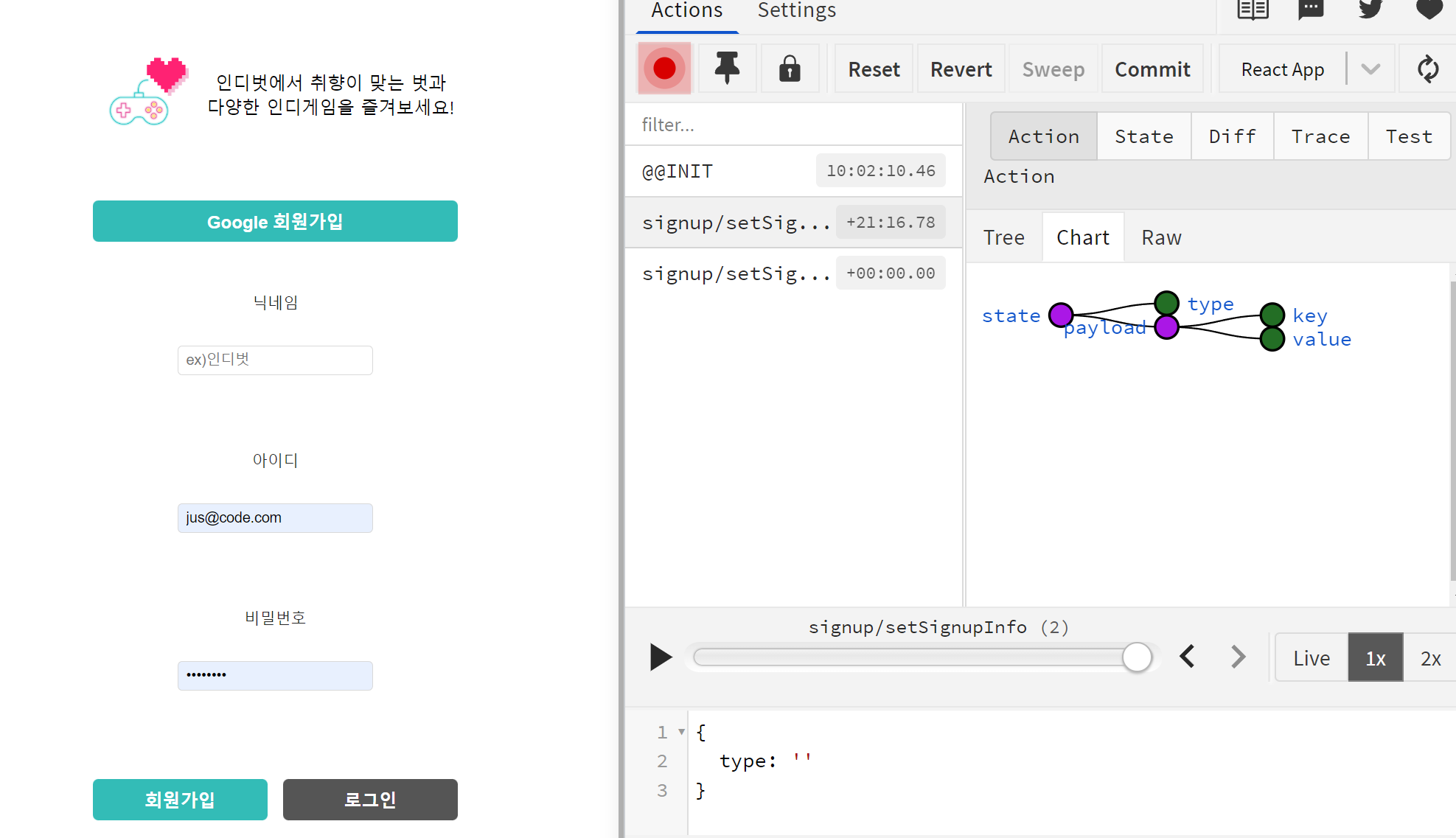Click the action timeline slider handle
1456x838 pixels.
coord(1137,657)
